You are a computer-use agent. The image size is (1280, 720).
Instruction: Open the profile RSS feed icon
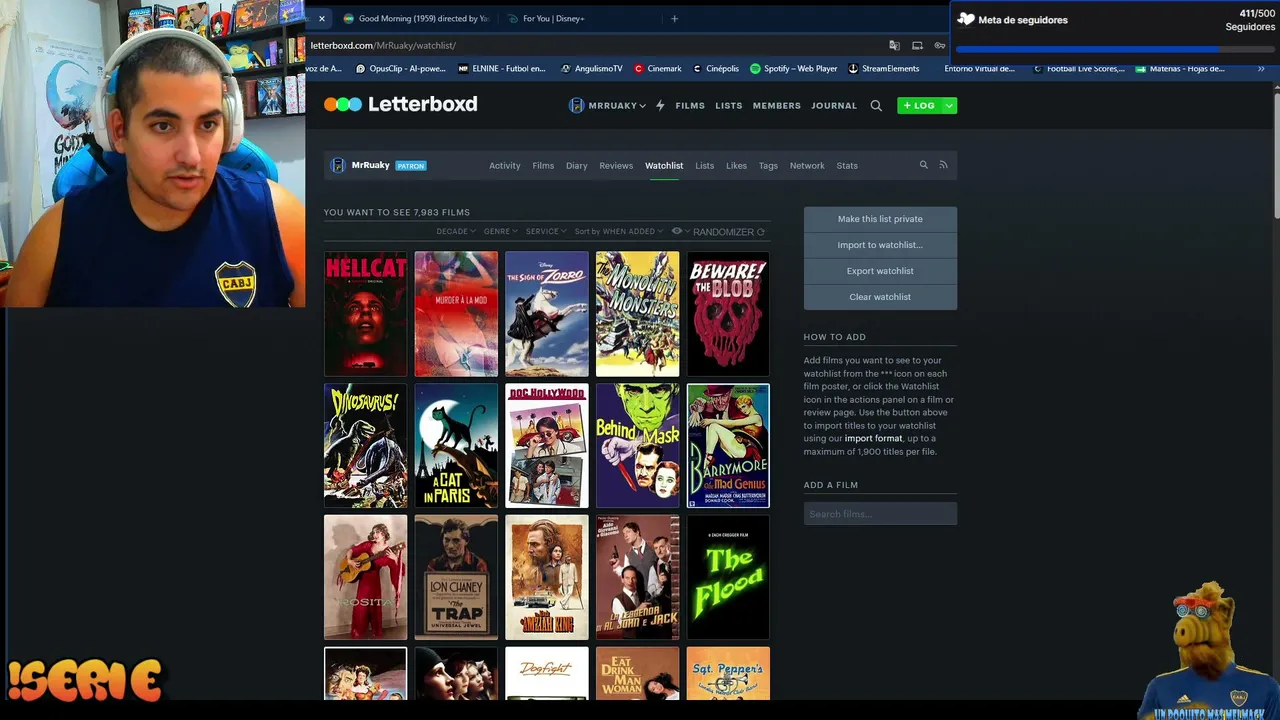point(943,165)
